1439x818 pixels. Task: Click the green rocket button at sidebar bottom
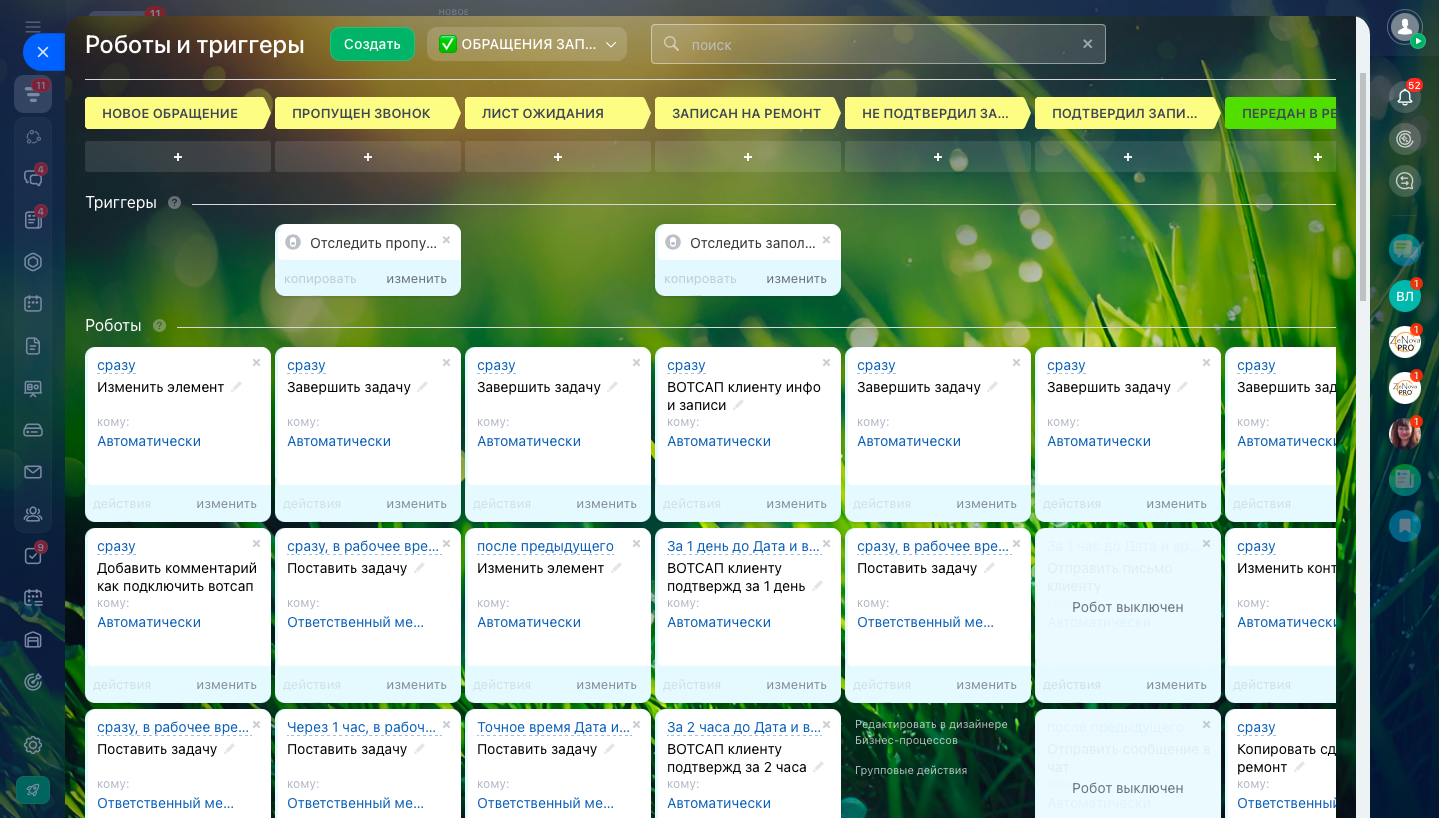tap(33, 790)
